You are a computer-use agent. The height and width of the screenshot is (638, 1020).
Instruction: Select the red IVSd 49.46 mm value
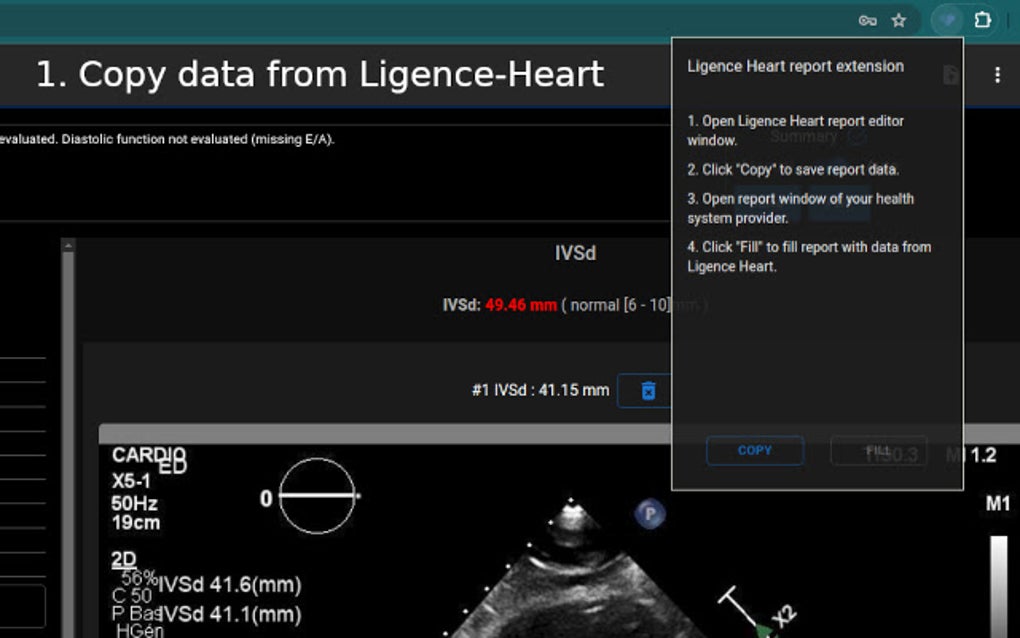[520, 305]
